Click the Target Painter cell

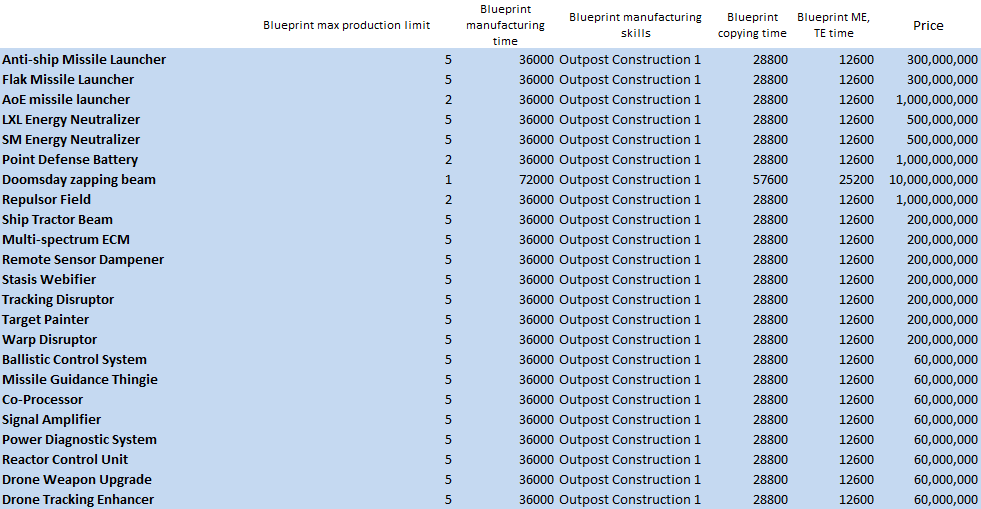(45, 320)
